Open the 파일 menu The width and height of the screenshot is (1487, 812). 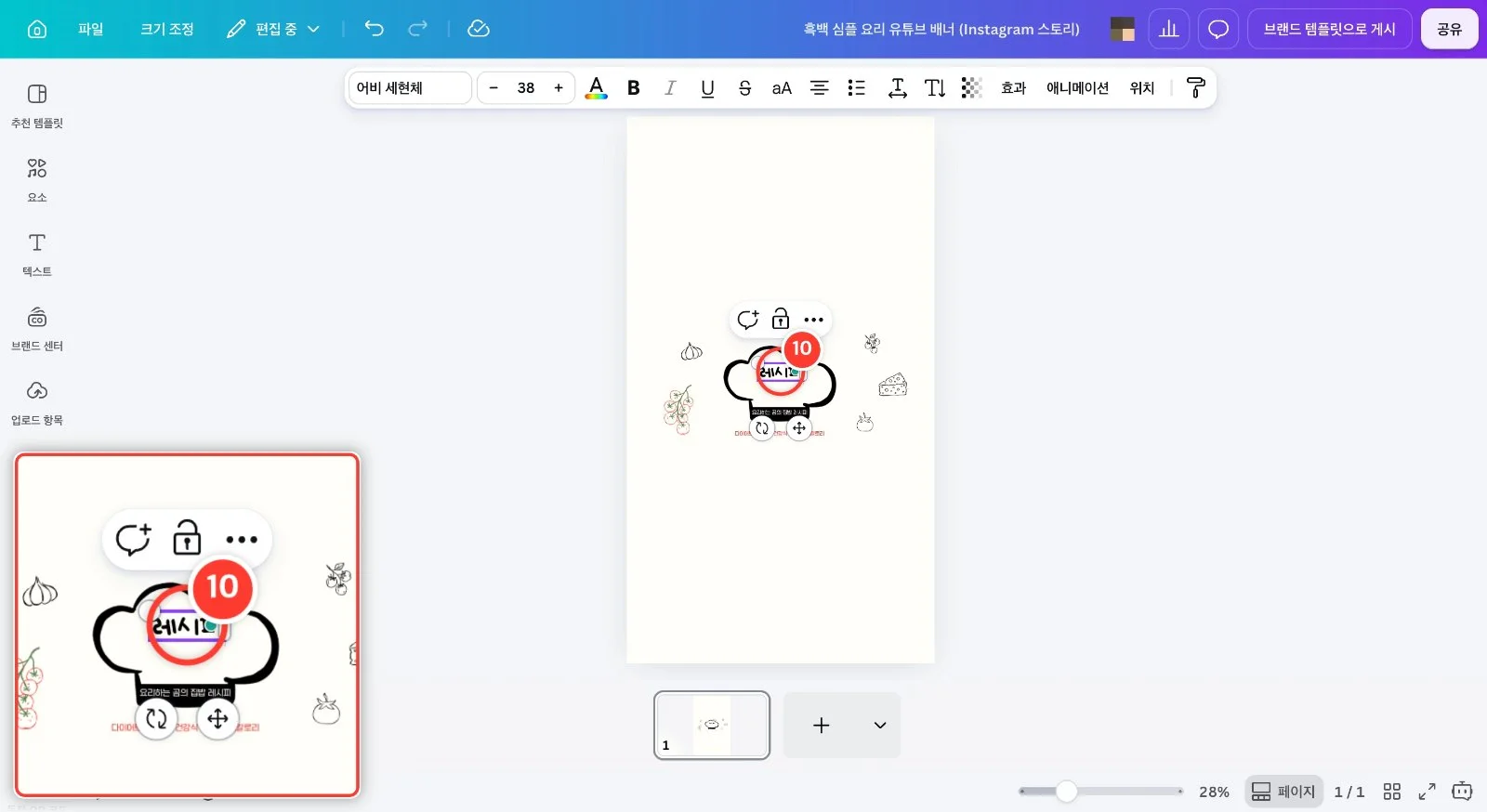click(91, 29)
